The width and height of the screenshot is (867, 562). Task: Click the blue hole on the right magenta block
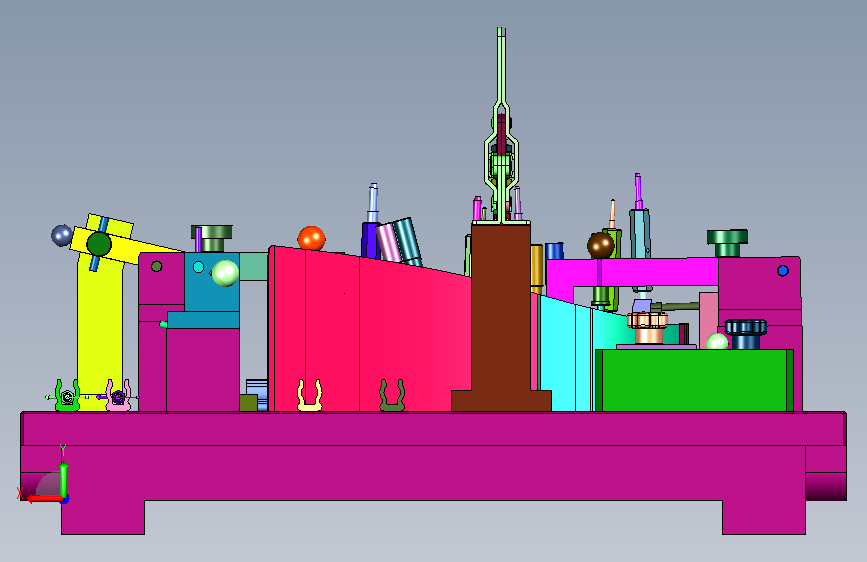782,271
